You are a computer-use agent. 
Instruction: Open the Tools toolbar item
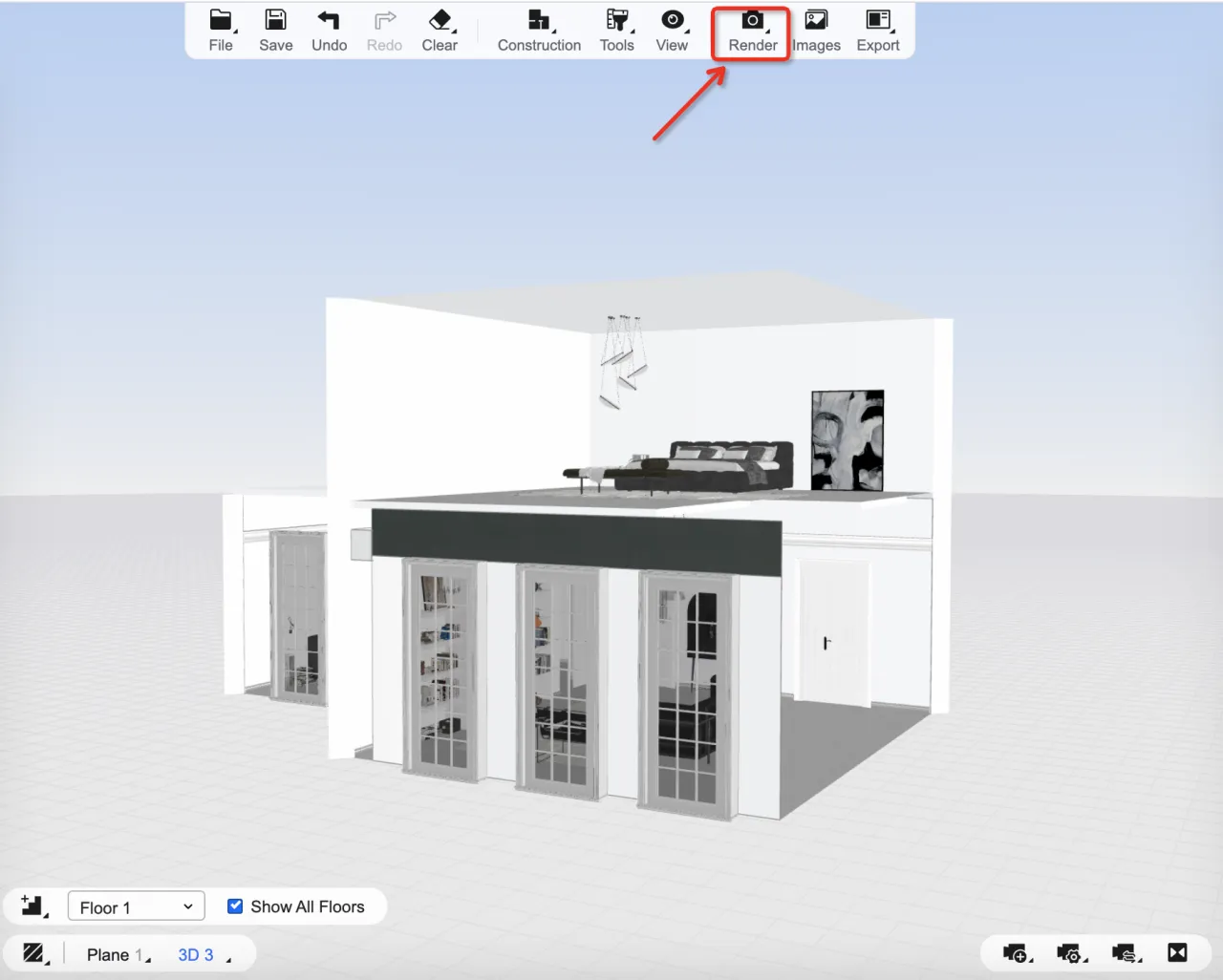pos(617,31)
